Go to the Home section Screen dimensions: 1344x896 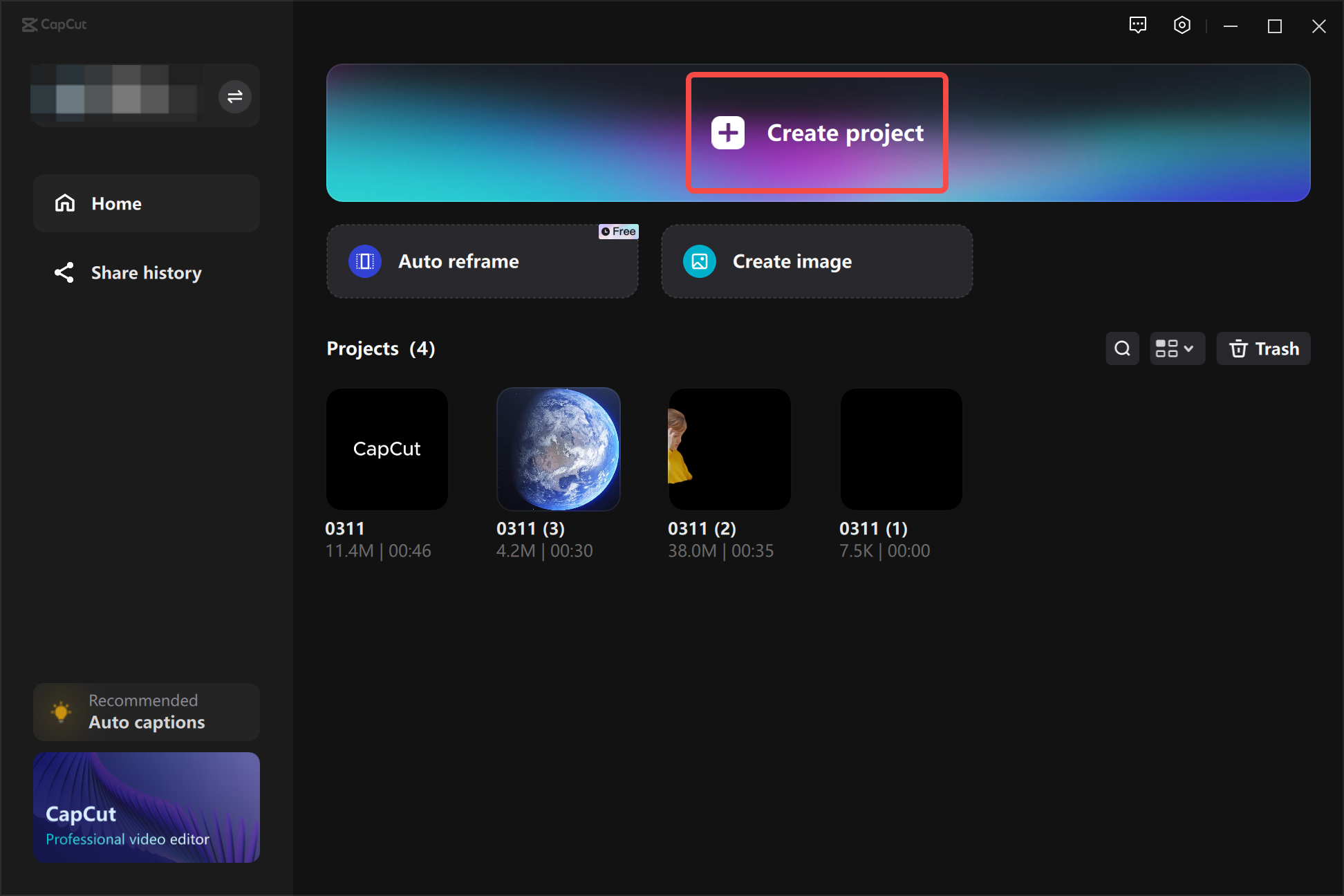pos(147,203)
